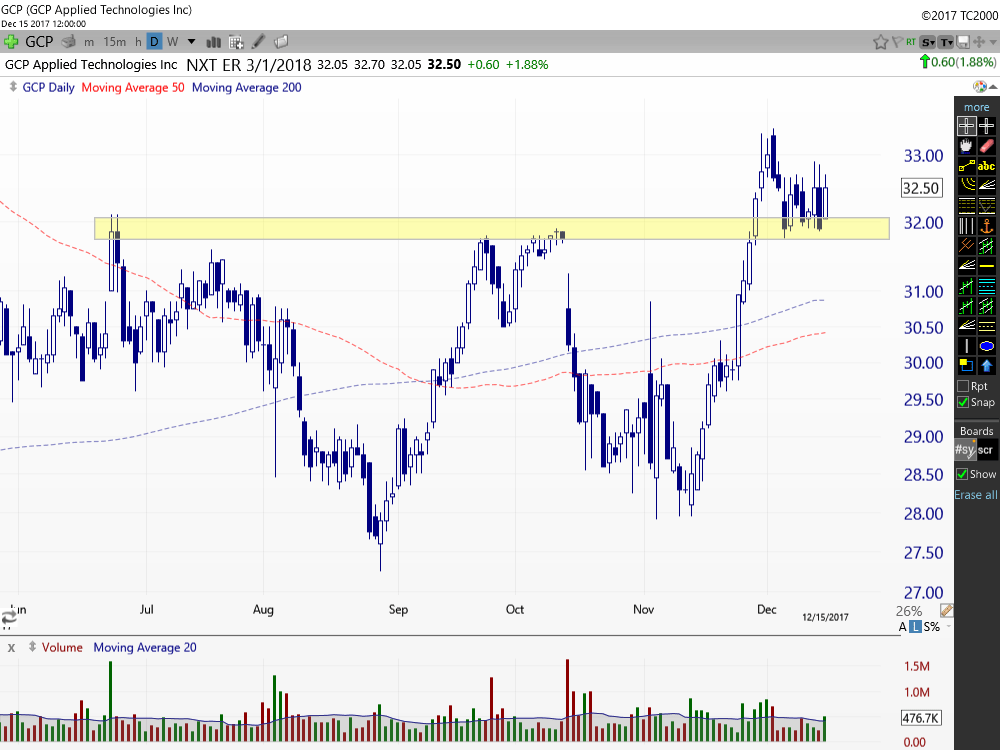1000x750 pixels.
Task: Toggle the Show checkbox under Boards
Action: (x=963, y=474)
